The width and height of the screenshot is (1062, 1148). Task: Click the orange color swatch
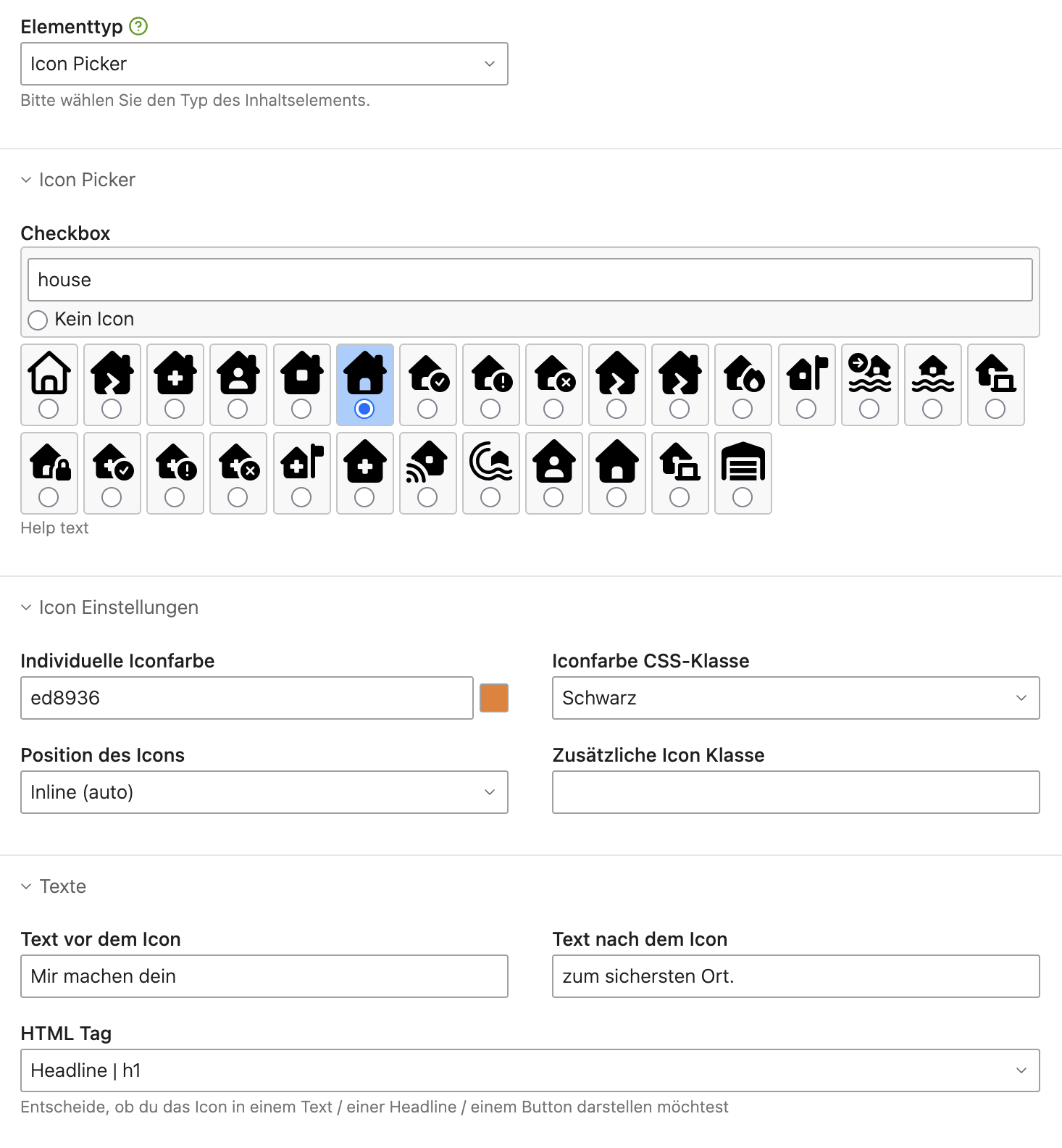[x=494, y=698]
